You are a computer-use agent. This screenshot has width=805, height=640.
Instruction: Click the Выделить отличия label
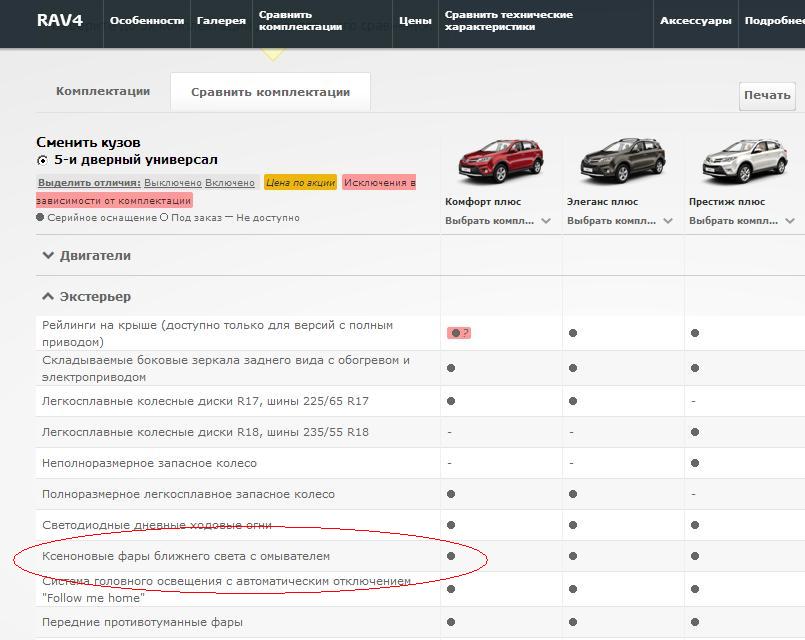(89, 183)
